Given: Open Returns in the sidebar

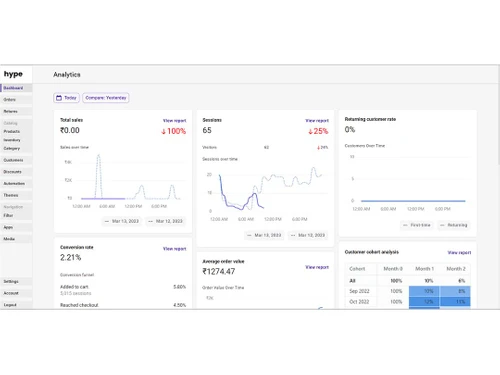Looking at the screenshot, I should point(16,111).
